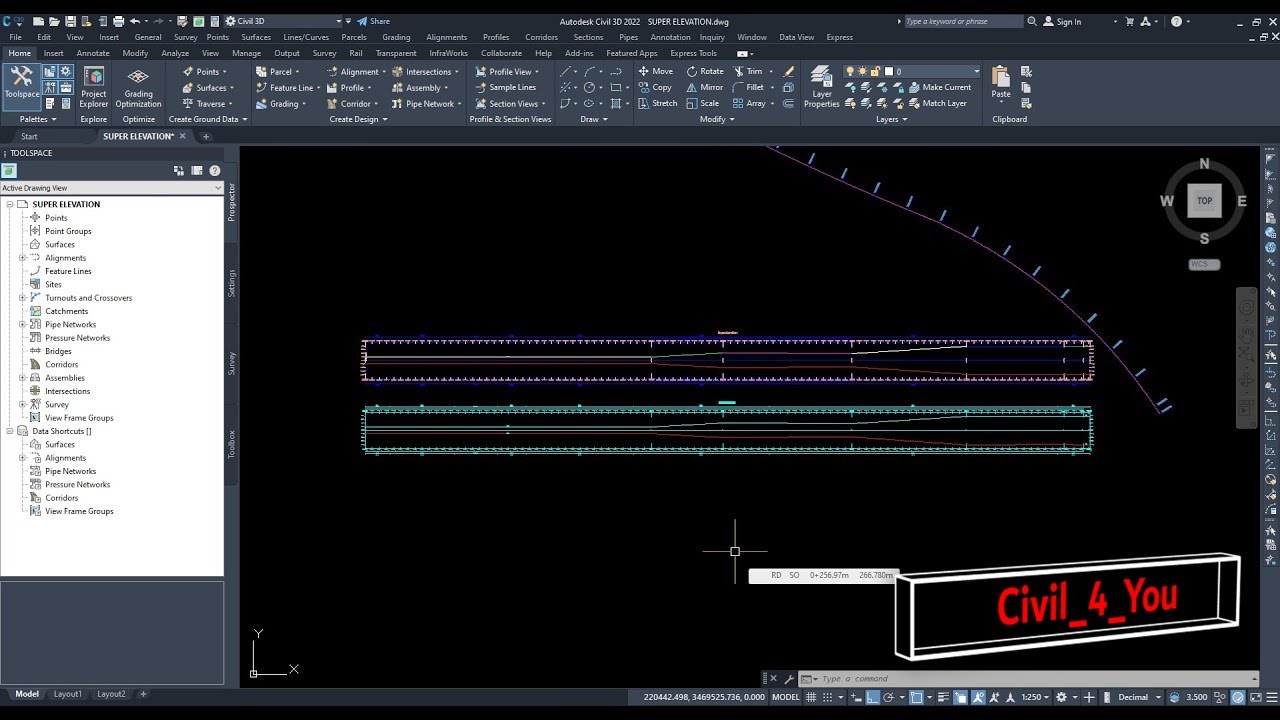Open Toolspace help icon
Image resolution: width=1280 pixels, height=720 pixels.
pos(215,171)
